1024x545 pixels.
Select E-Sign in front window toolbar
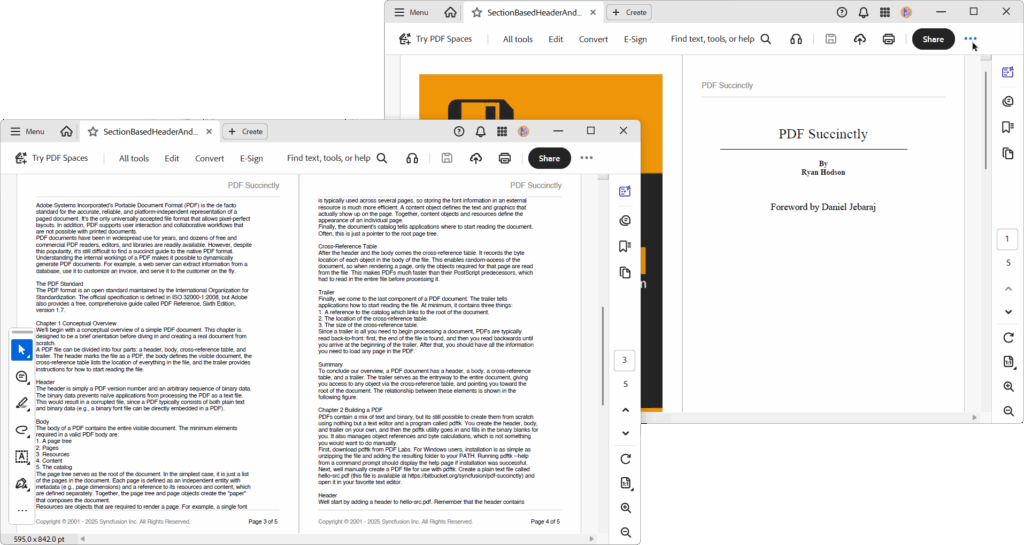pos(251,158)
